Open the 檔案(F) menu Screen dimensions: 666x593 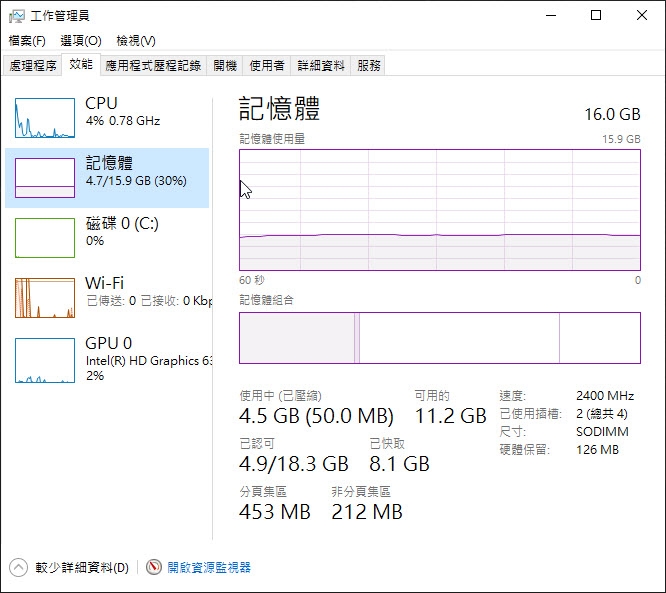tap(27, 41)
